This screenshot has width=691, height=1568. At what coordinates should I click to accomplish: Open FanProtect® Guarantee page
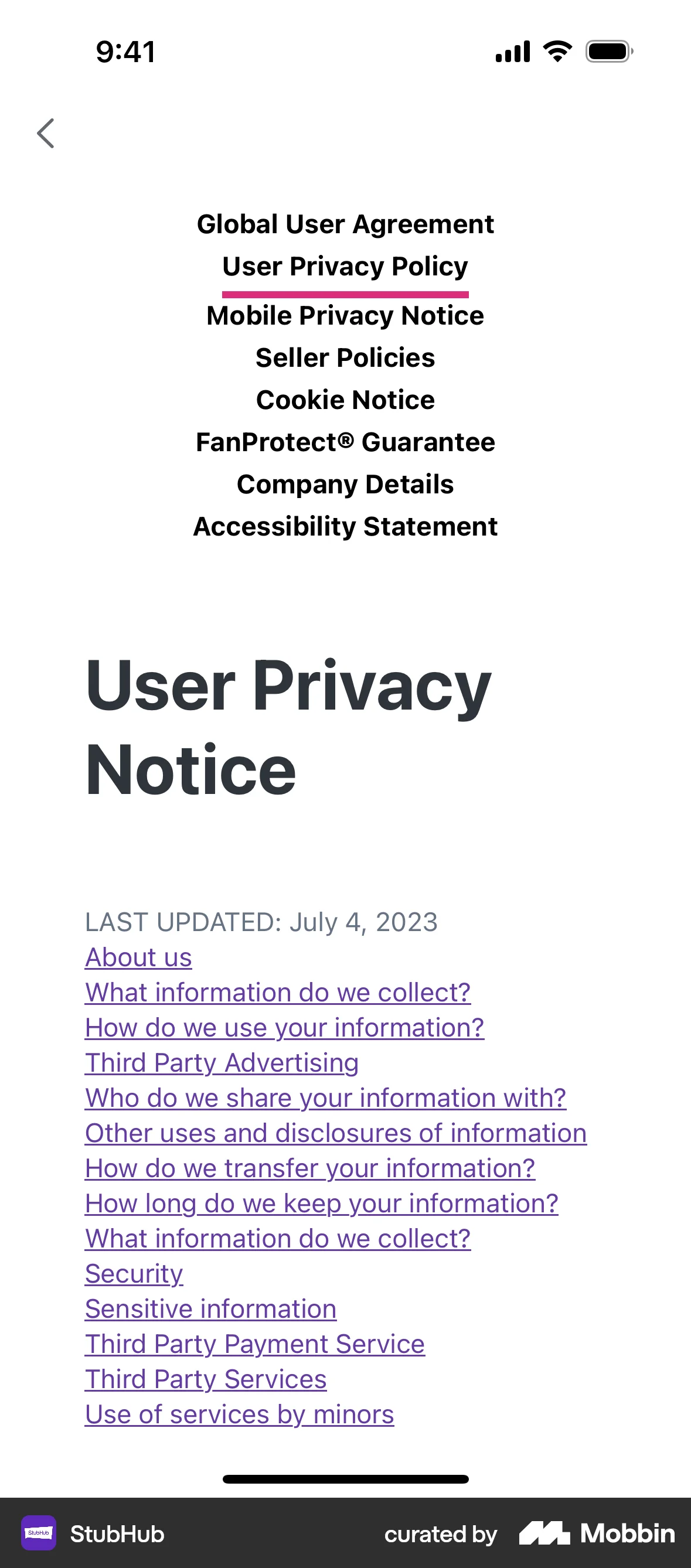345,442
